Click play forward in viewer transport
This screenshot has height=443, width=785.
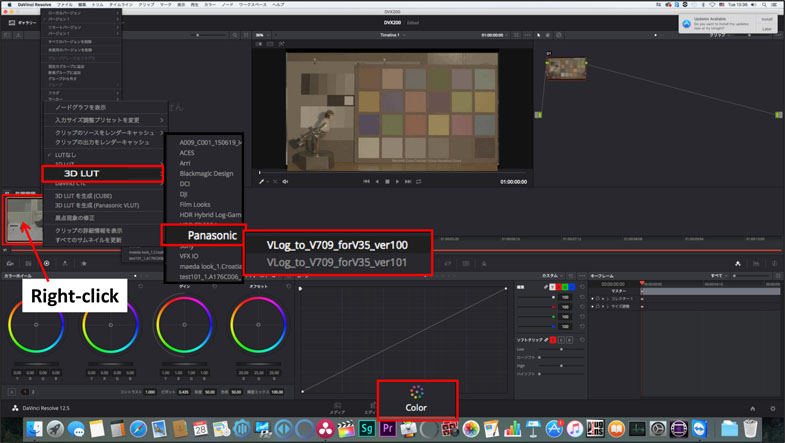click(x=398, y=182)
